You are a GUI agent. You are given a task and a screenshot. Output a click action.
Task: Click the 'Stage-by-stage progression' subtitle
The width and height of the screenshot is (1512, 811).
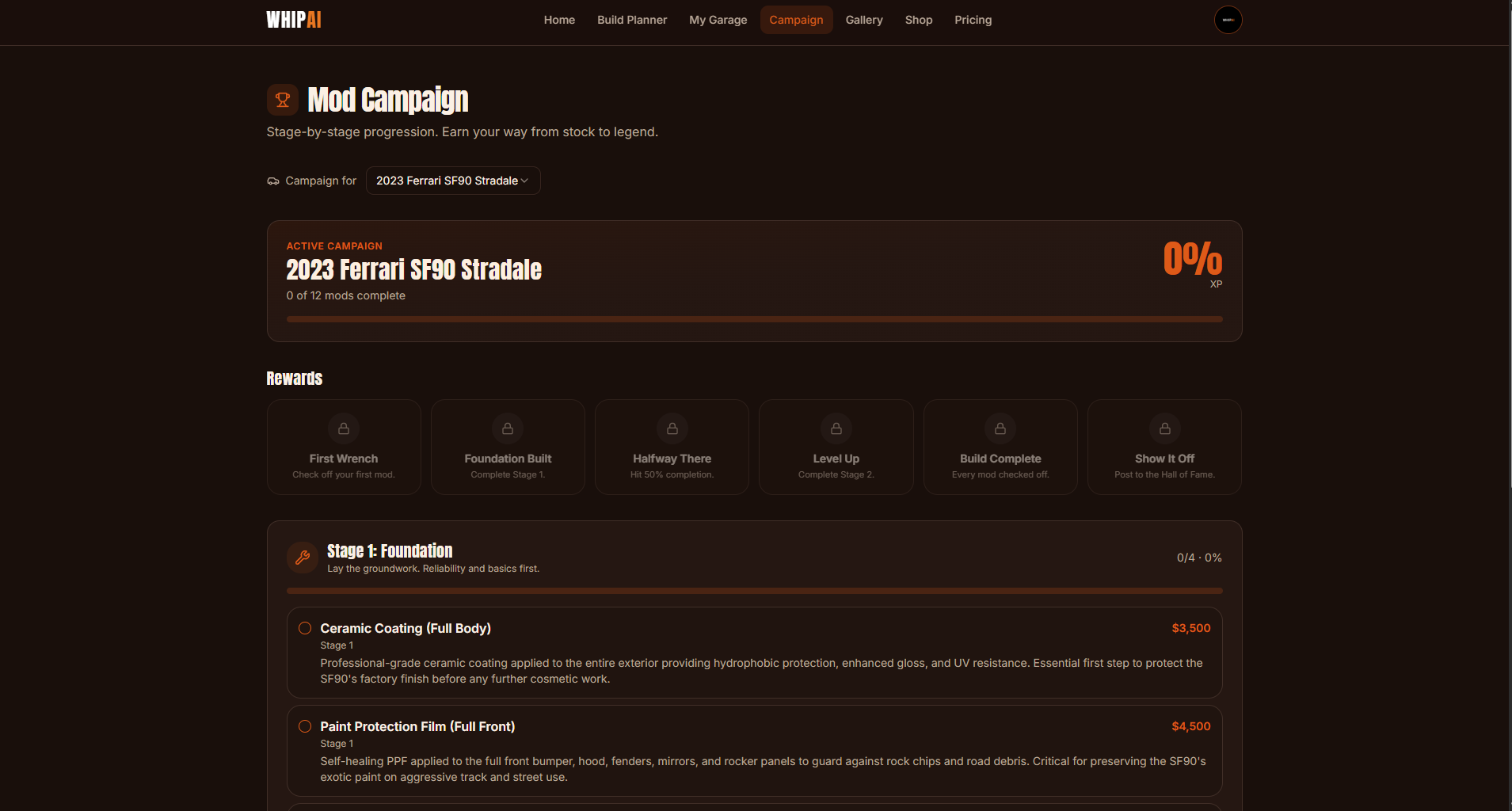point(463,131)
